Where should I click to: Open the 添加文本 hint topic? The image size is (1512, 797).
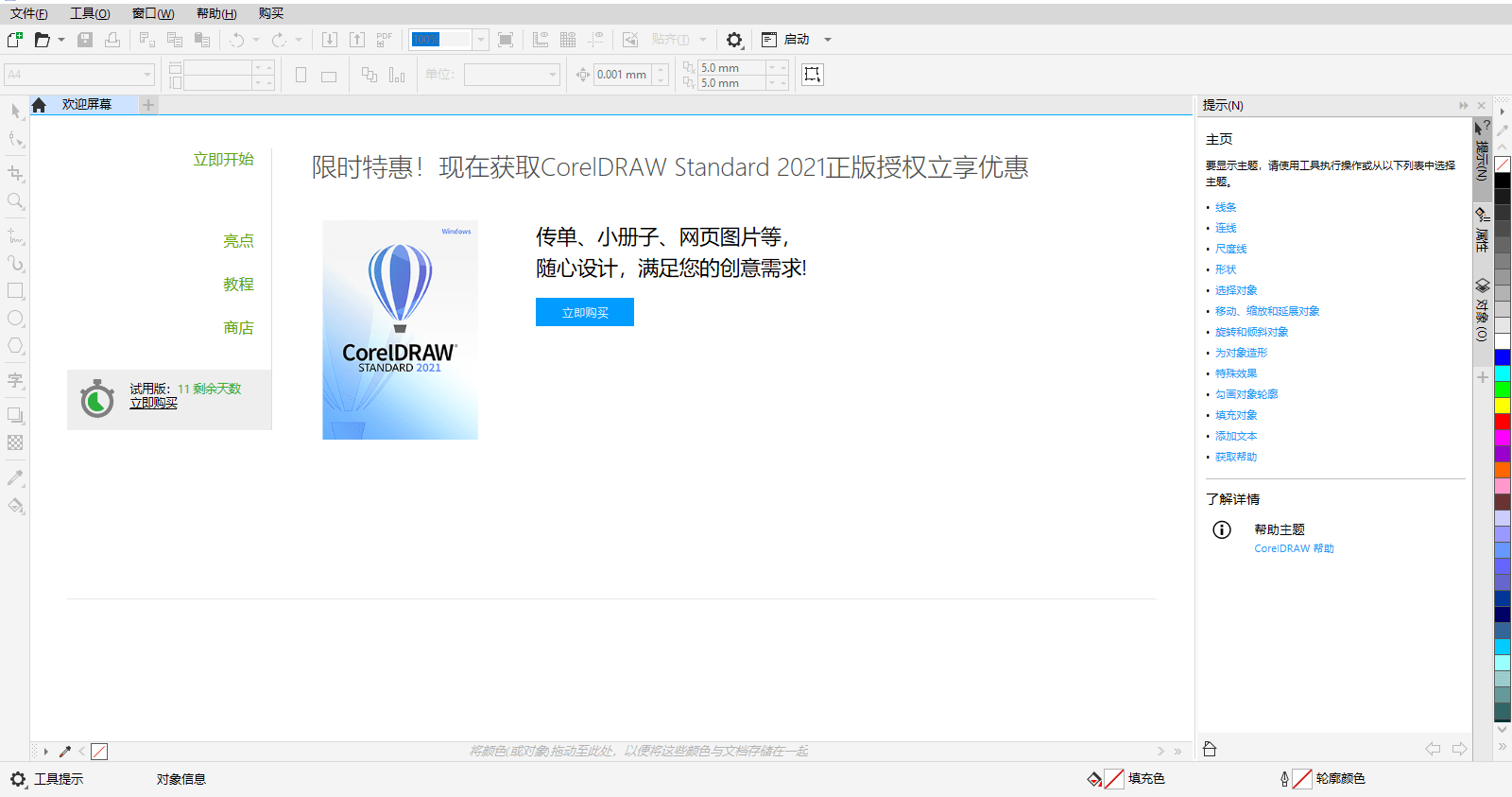coord(1236,436)
